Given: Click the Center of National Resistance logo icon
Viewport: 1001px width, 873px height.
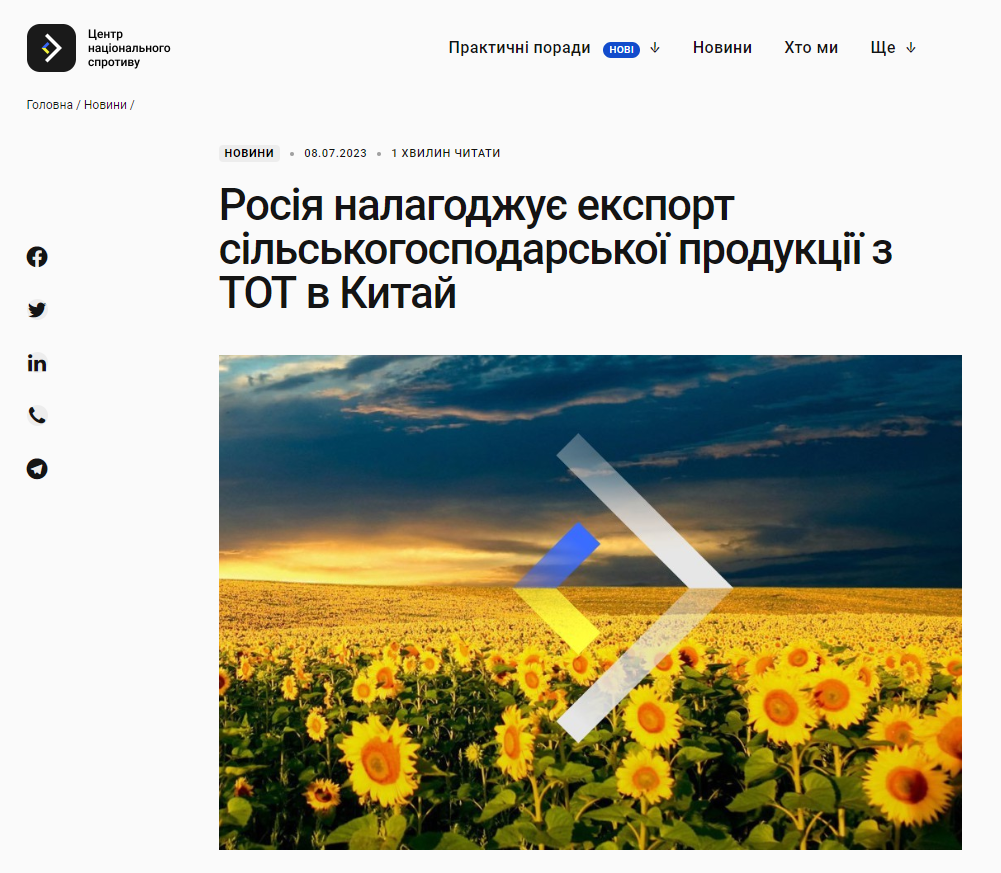Looking at the screenshot, I should [x=51, y=48].
